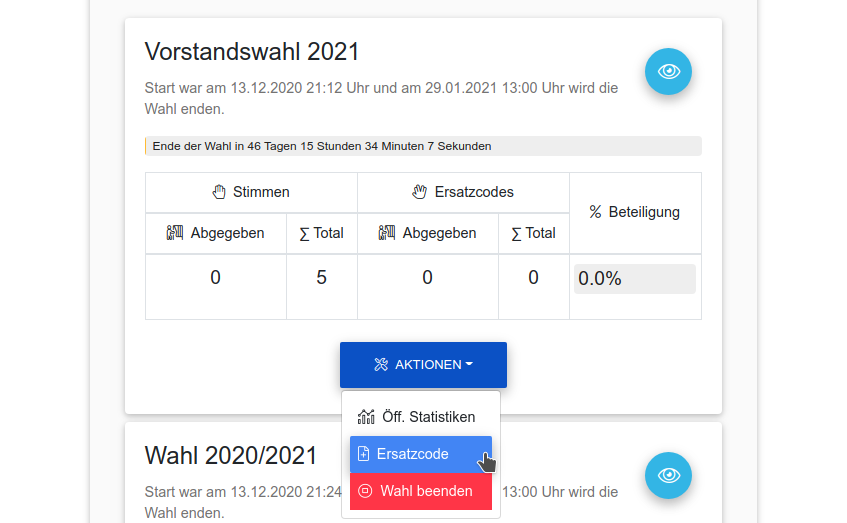
Task: Open the Aktionen dropdown button
Action: (423, 365)
